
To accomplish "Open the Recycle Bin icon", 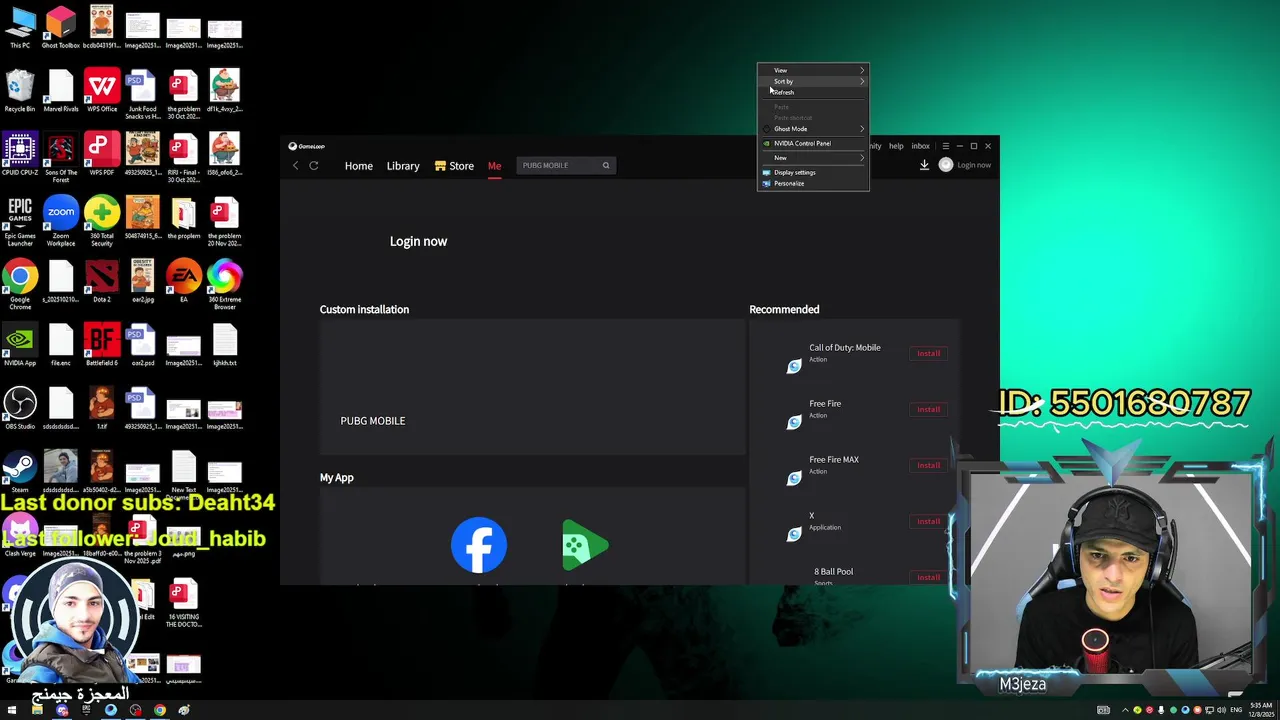I will [20, 91].
